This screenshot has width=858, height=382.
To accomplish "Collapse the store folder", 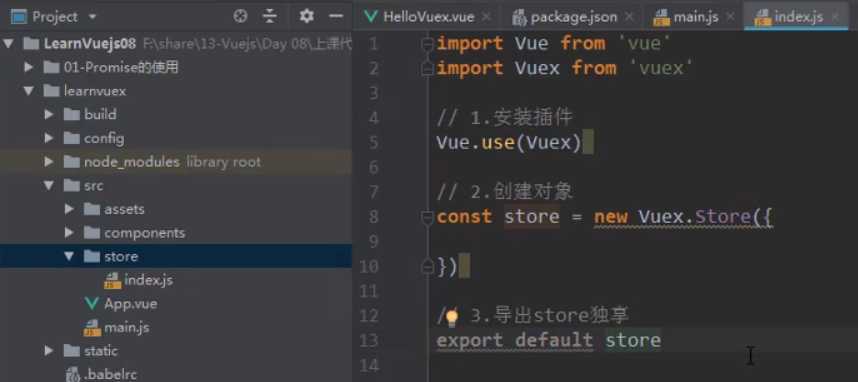I will (x=69, y=256).
